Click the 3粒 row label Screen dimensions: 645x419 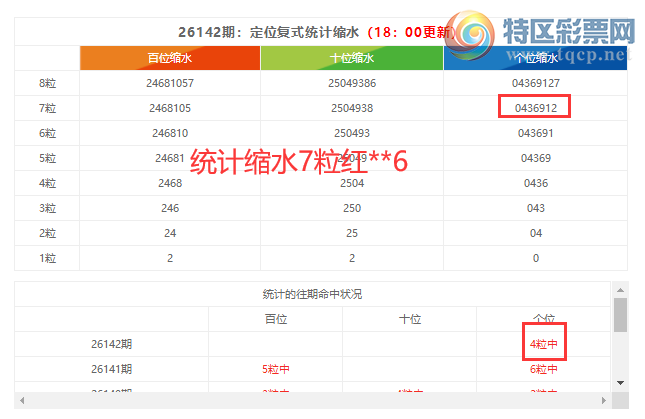pos(47,208)
